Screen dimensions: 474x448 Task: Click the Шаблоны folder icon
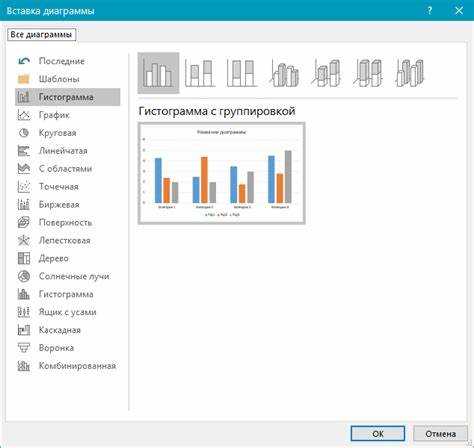click(24, 79)
